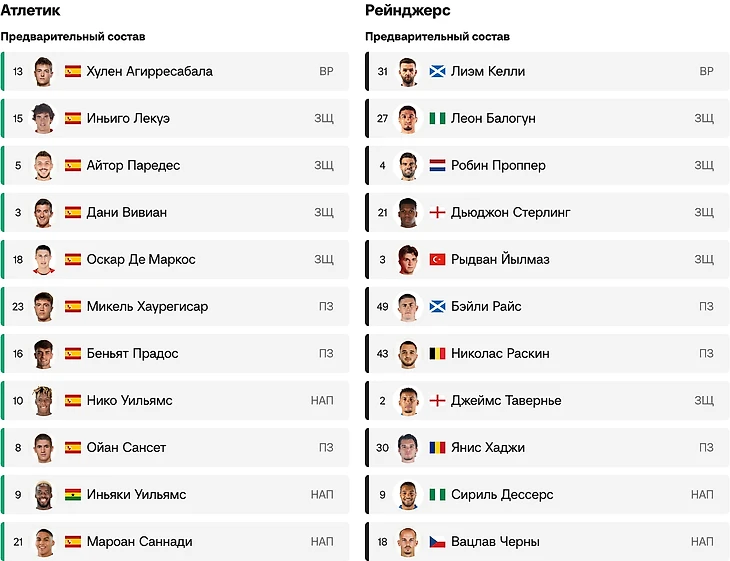Click the Turkey flag next to Рыдван Йылмаз
Image resolution: width=730 pixels, height=561 pixels.
click(x=437, y=259)
